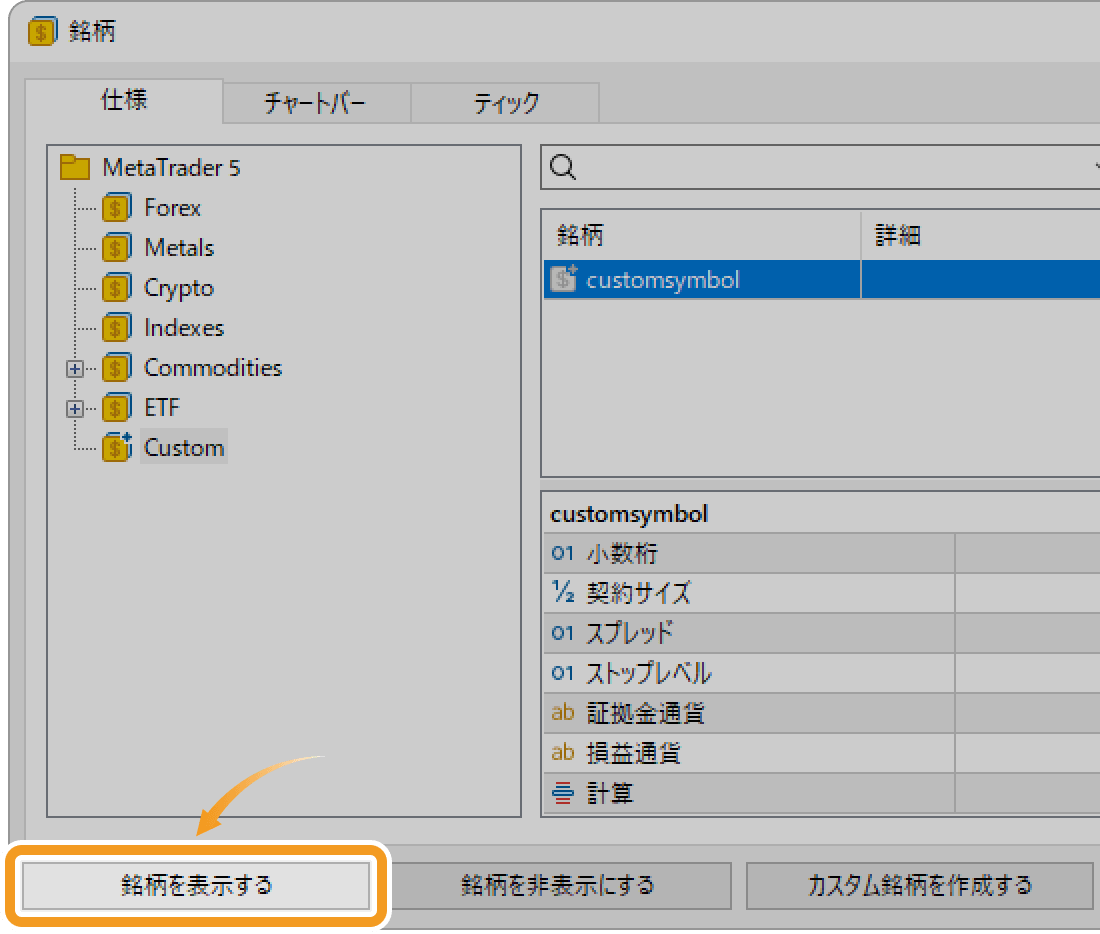This screenshot has width=1100, height=934.
Task: Click the 証拠金通貨 property label
Action: (x=645, y=713)
